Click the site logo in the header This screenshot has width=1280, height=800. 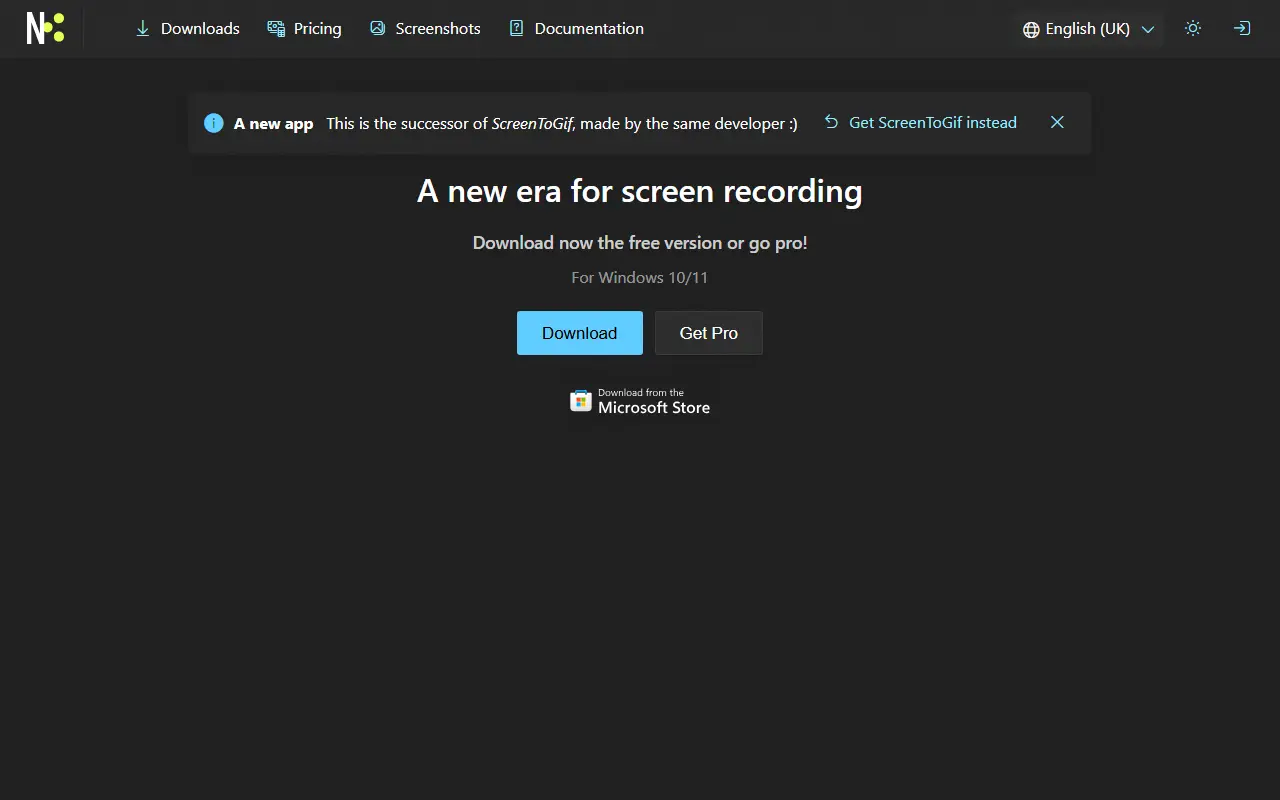click(45, 28)
